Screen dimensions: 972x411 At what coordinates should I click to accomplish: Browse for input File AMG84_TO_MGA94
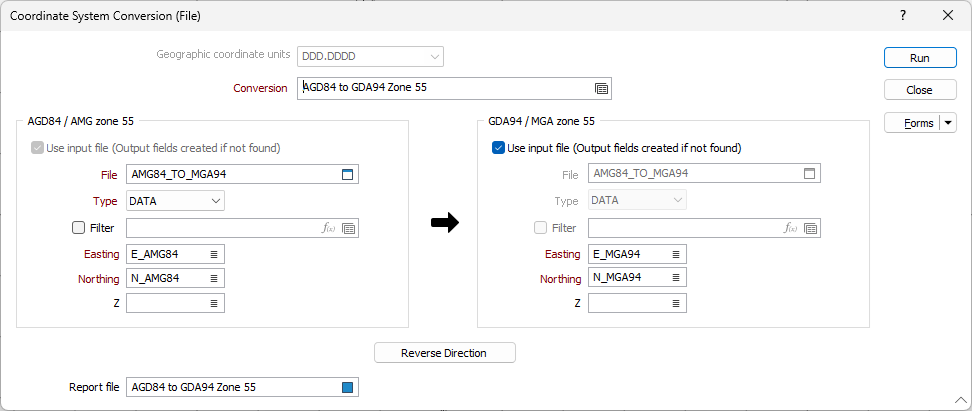[347, 175]
